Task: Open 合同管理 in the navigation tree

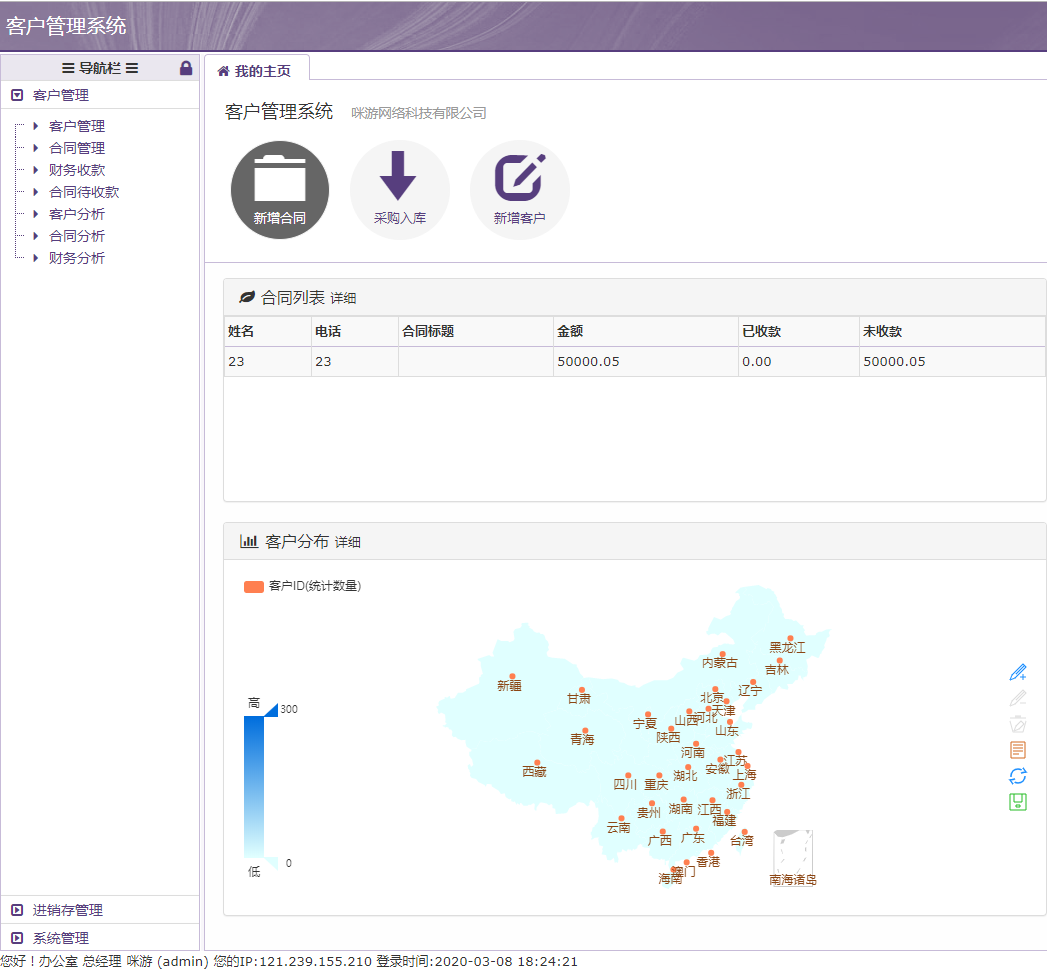Action: (76, 148)
